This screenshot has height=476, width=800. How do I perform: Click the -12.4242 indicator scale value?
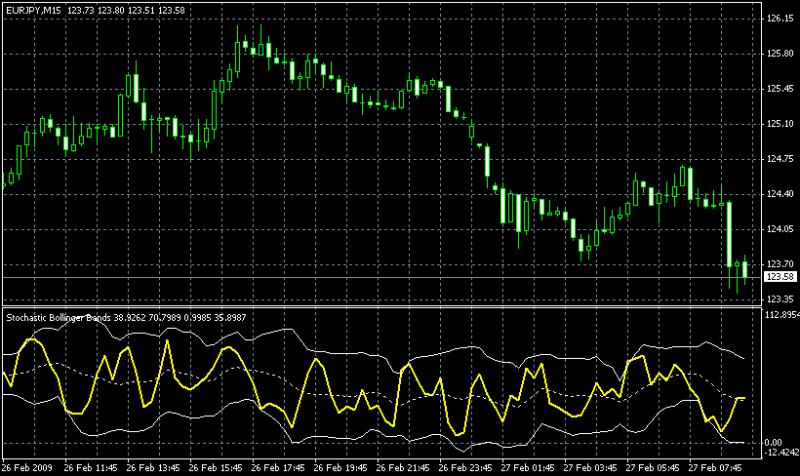[x=782, y=452]
